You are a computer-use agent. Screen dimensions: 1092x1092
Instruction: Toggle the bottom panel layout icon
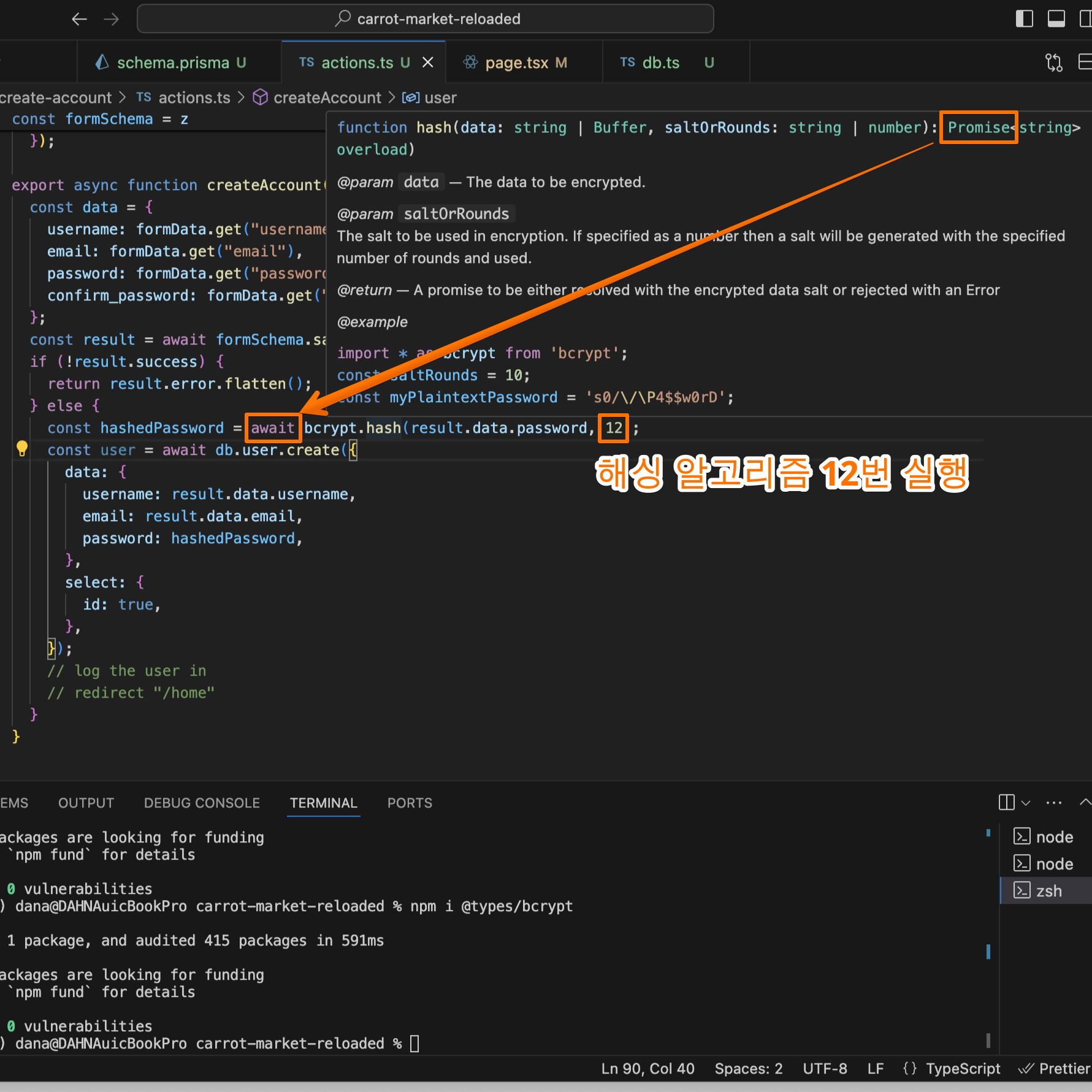click(x=1056, y=19)
